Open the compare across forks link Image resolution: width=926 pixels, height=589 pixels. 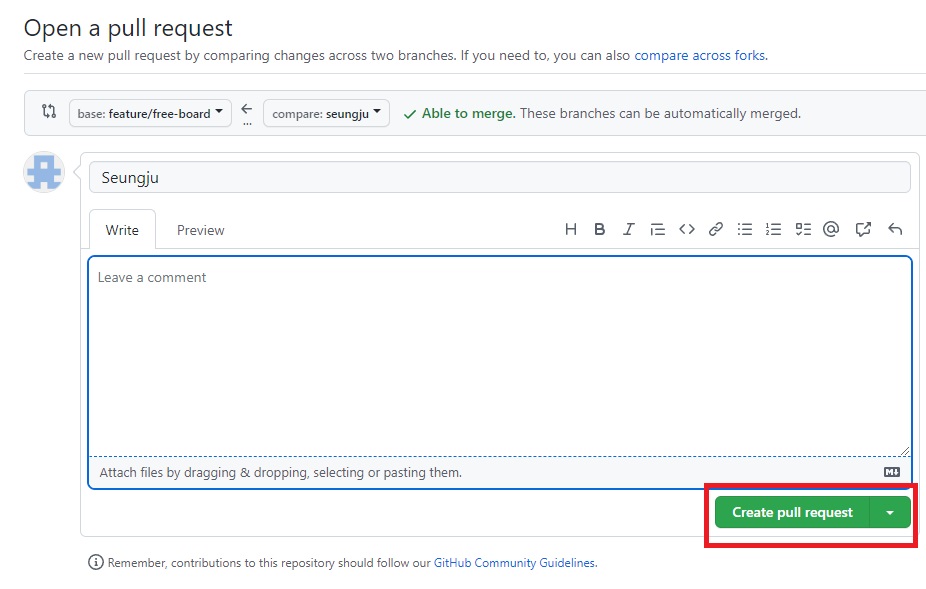(x=700, y=56)
